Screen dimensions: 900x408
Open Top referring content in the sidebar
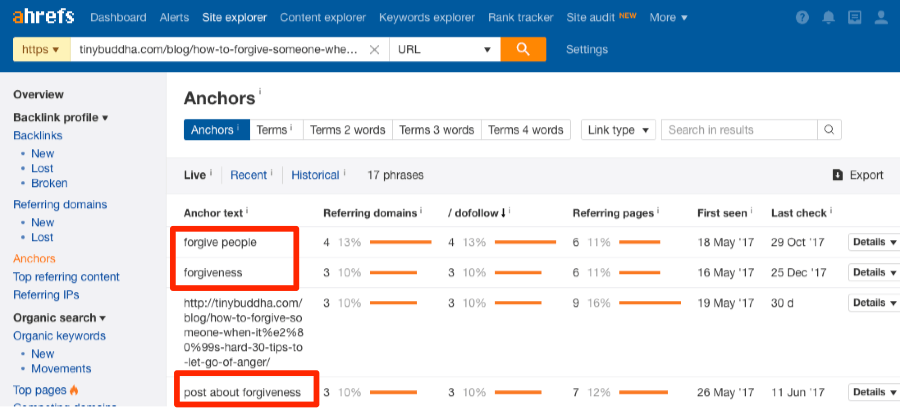pos(66,277)
